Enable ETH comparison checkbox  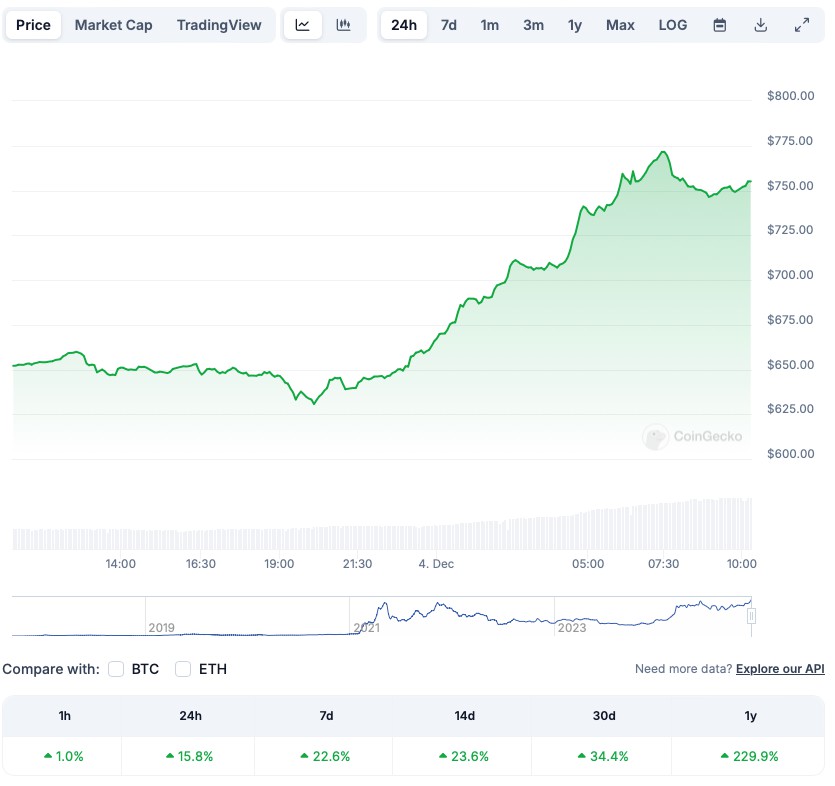183,669
